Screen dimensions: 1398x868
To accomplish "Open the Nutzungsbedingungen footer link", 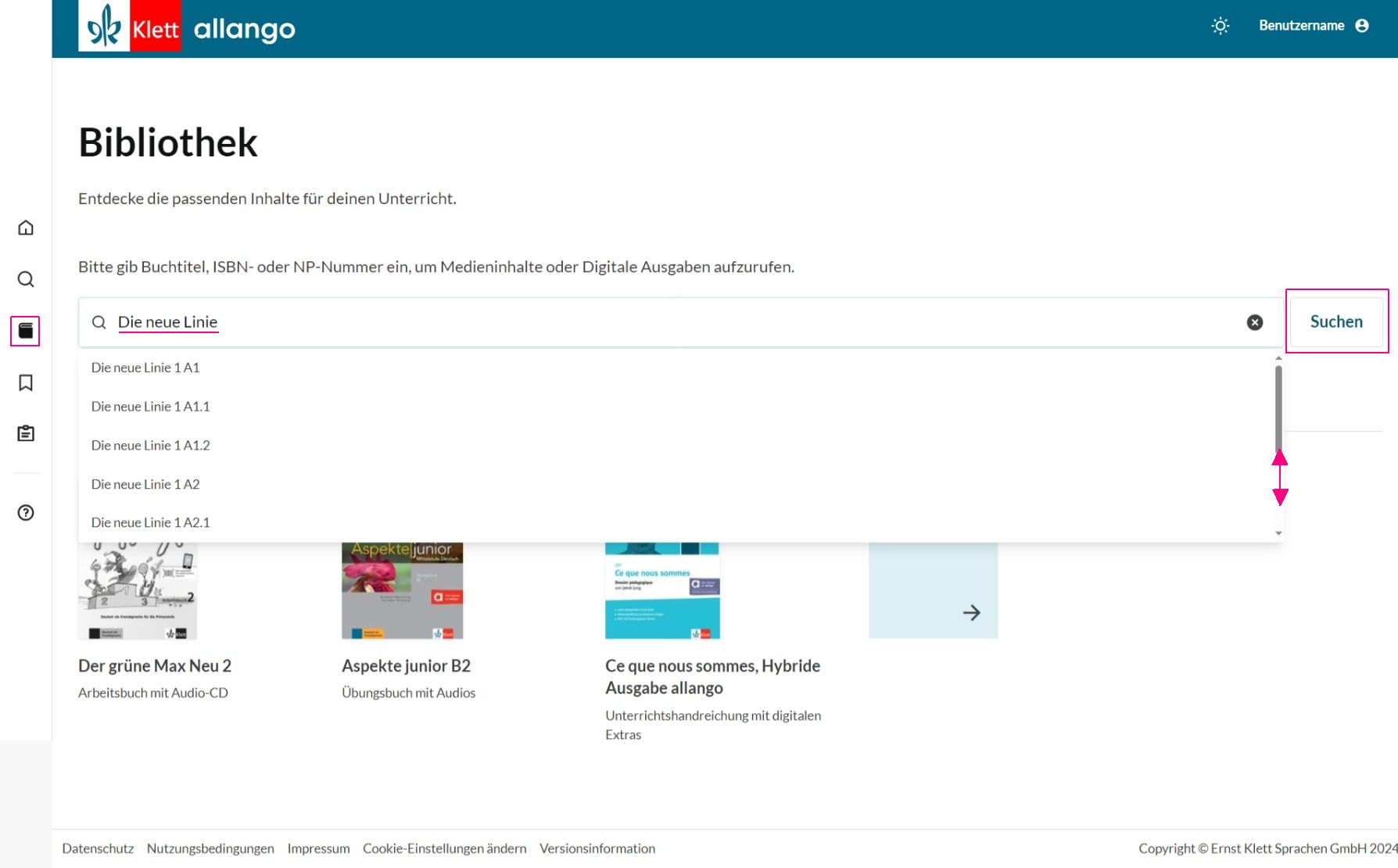I will [210, 848].
